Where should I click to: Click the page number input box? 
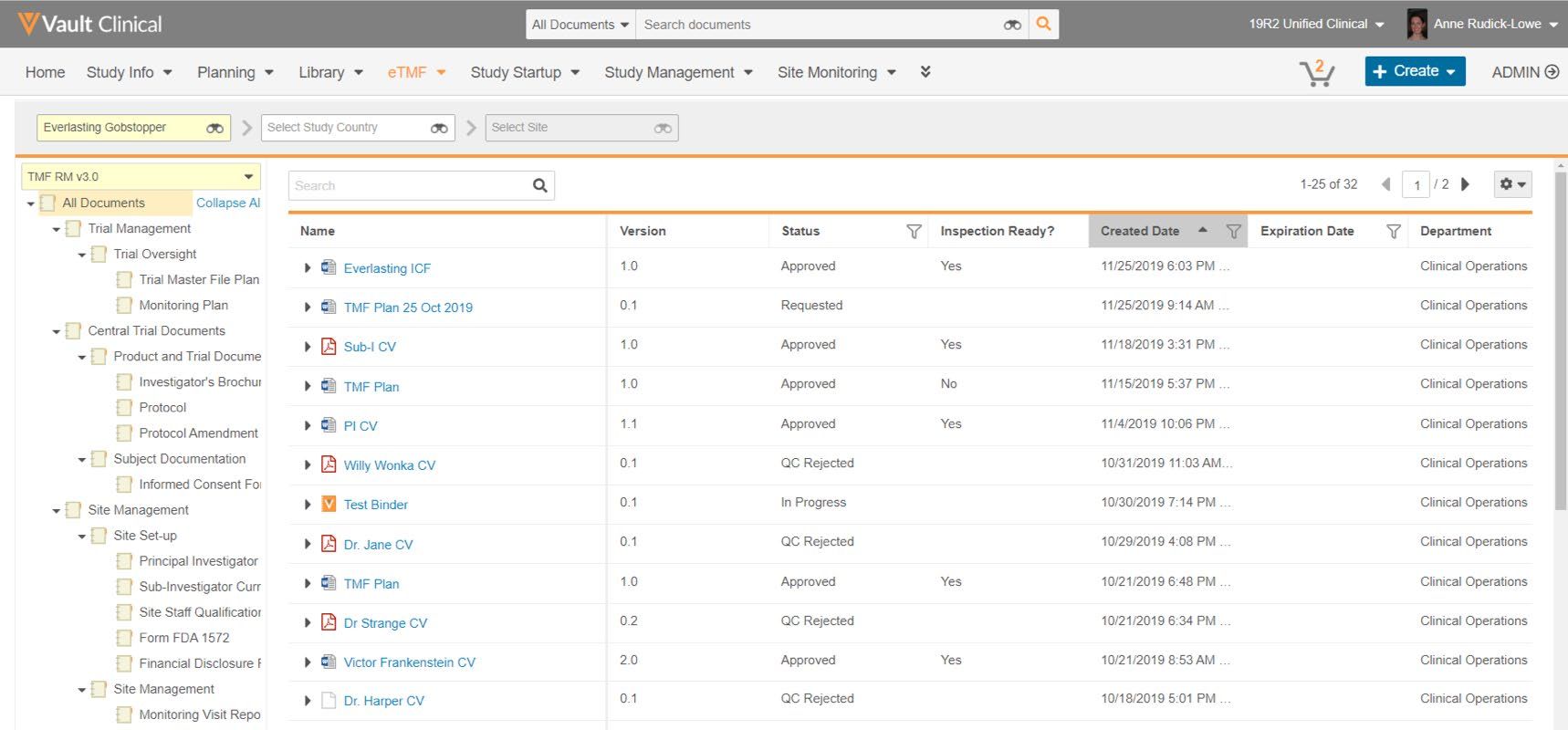(x=1416, y=185)
